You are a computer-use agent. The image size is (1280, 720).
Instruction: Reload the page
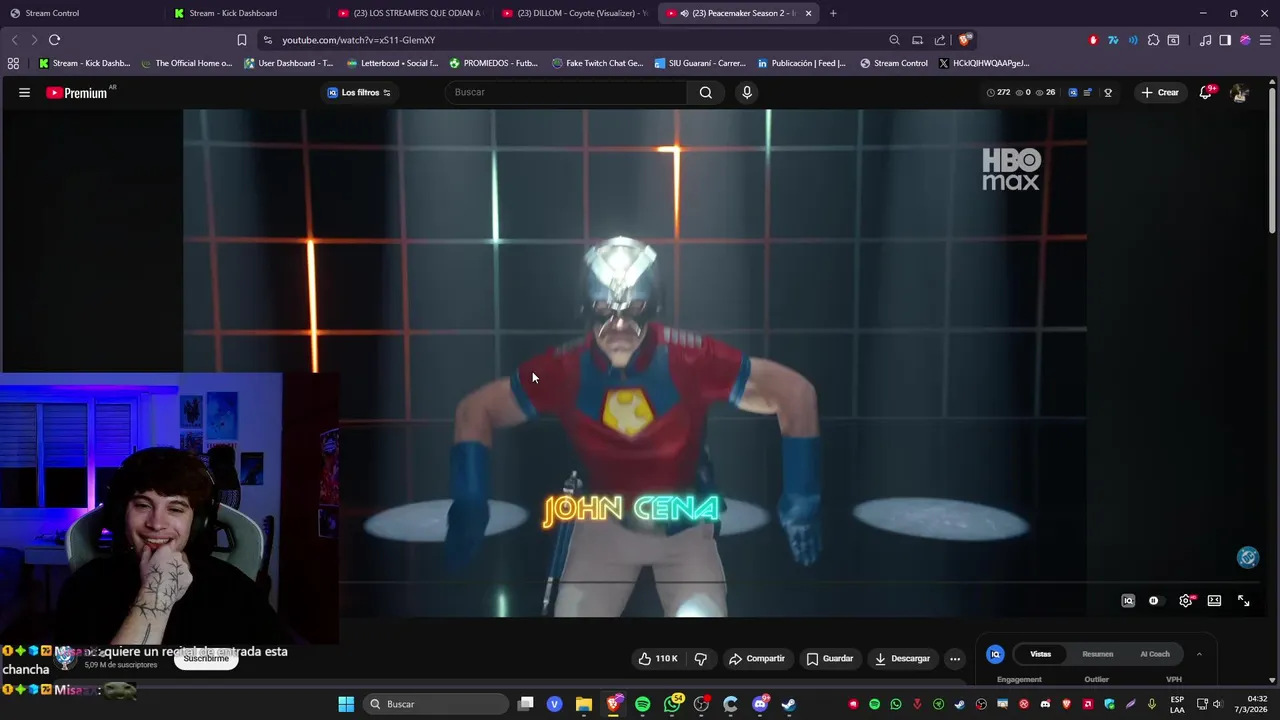[x=54, y=40]
